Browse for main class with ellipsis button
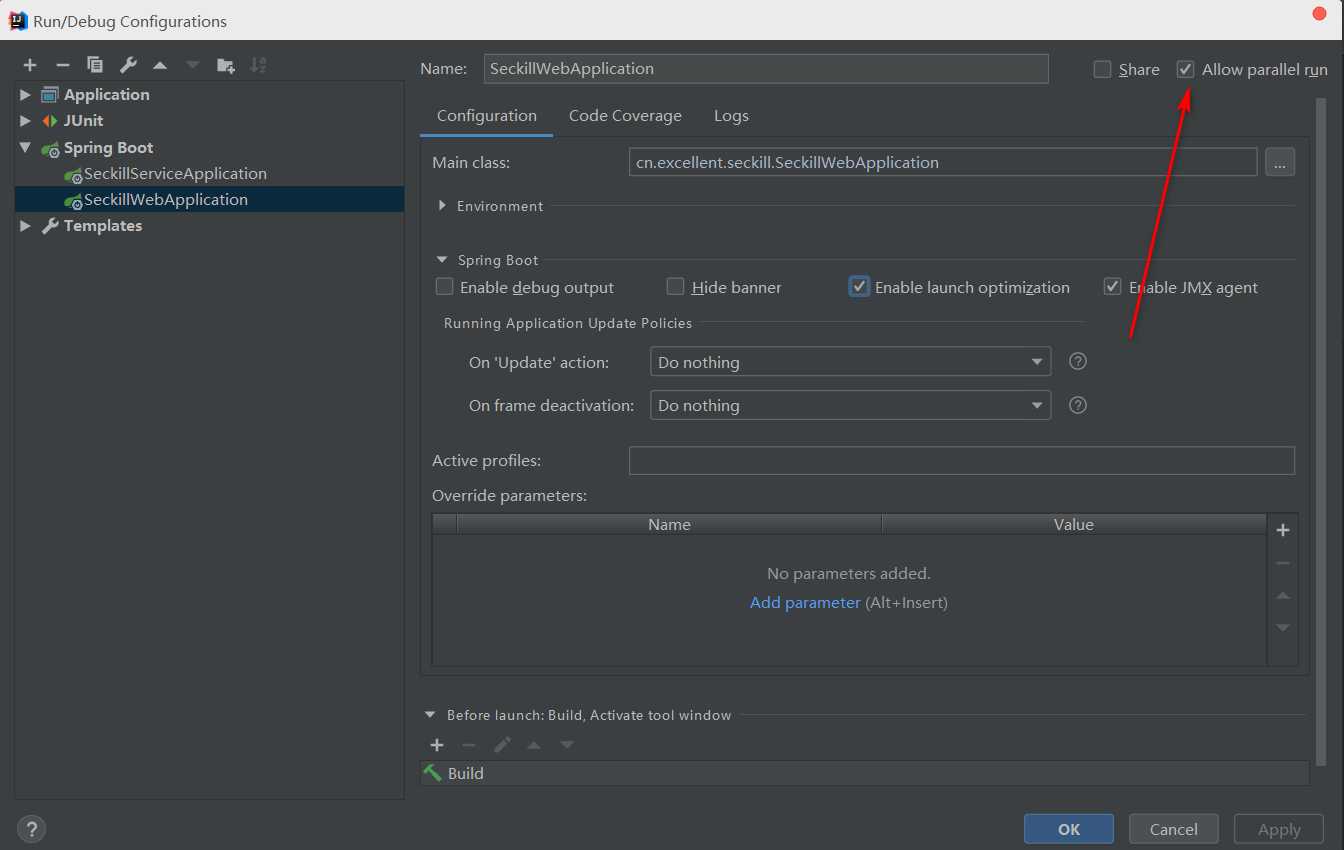This screenshot has width=1344, height=850. click(1280, 162)
